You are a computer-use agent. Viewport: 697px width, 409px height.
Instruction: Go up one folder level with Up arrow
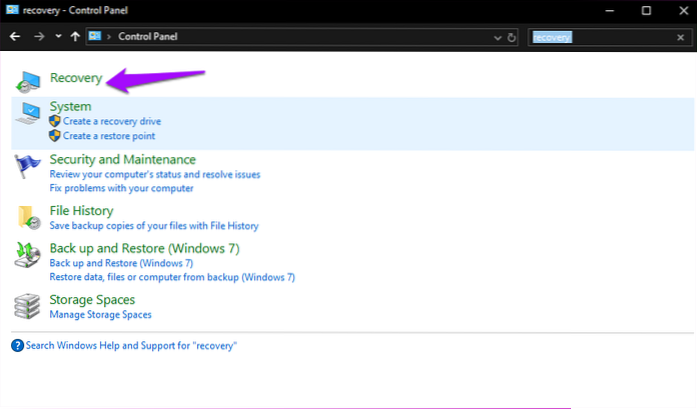[76, 37]
